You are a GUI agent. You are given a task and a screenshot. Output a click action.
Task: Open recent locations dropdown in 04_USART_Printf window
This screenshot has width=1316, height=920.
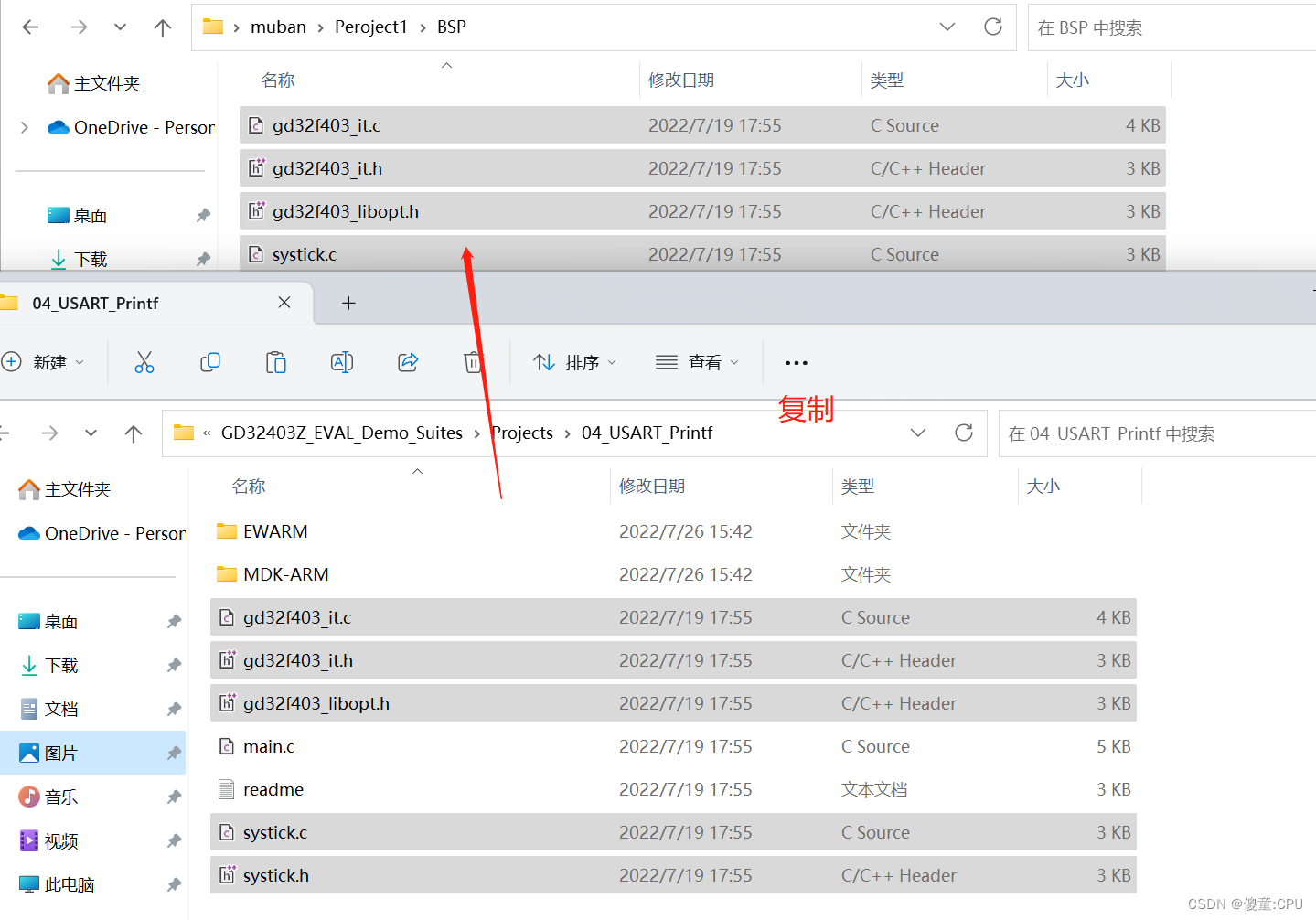point(91,433)
